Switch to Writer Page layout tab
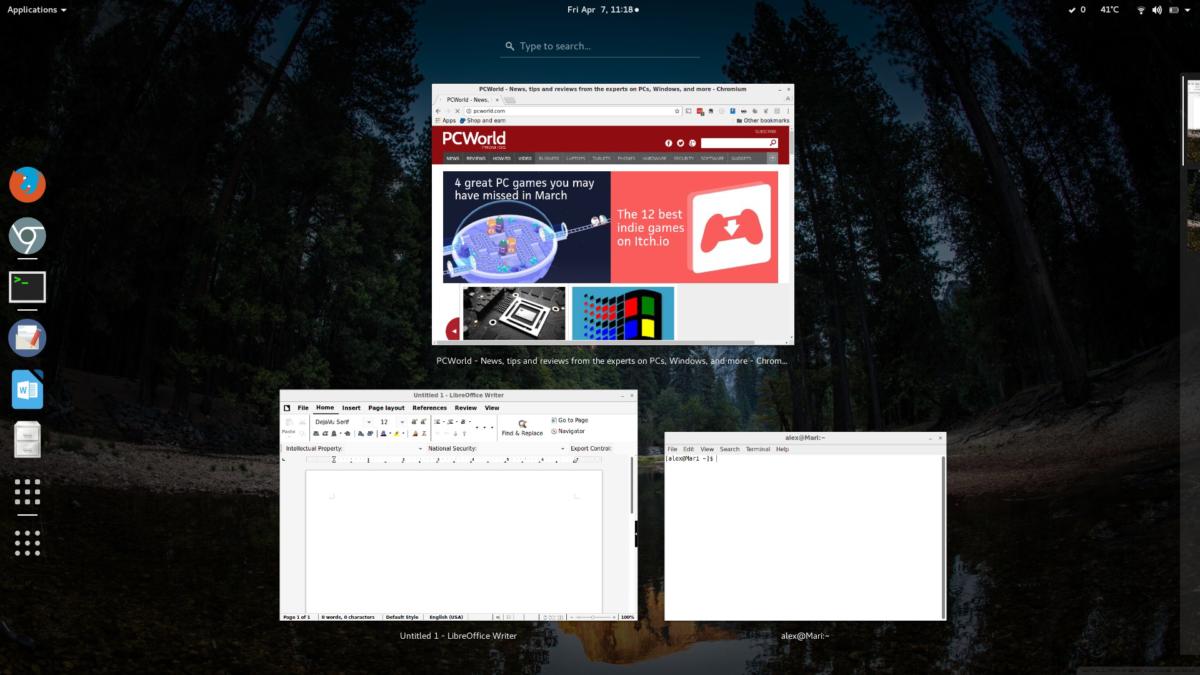Screen dimensions: 1200x675 coord(386,408)
